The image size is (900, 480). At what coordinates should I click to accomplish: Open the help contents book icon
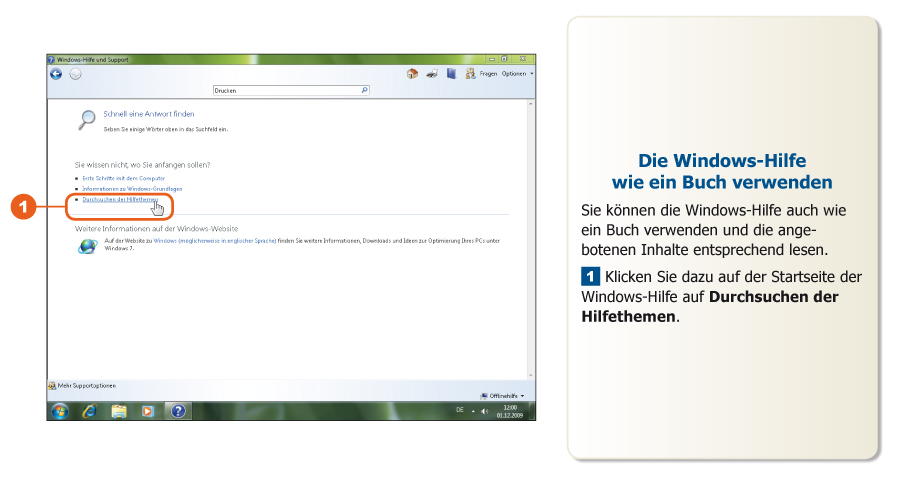(x=451, y=74)
